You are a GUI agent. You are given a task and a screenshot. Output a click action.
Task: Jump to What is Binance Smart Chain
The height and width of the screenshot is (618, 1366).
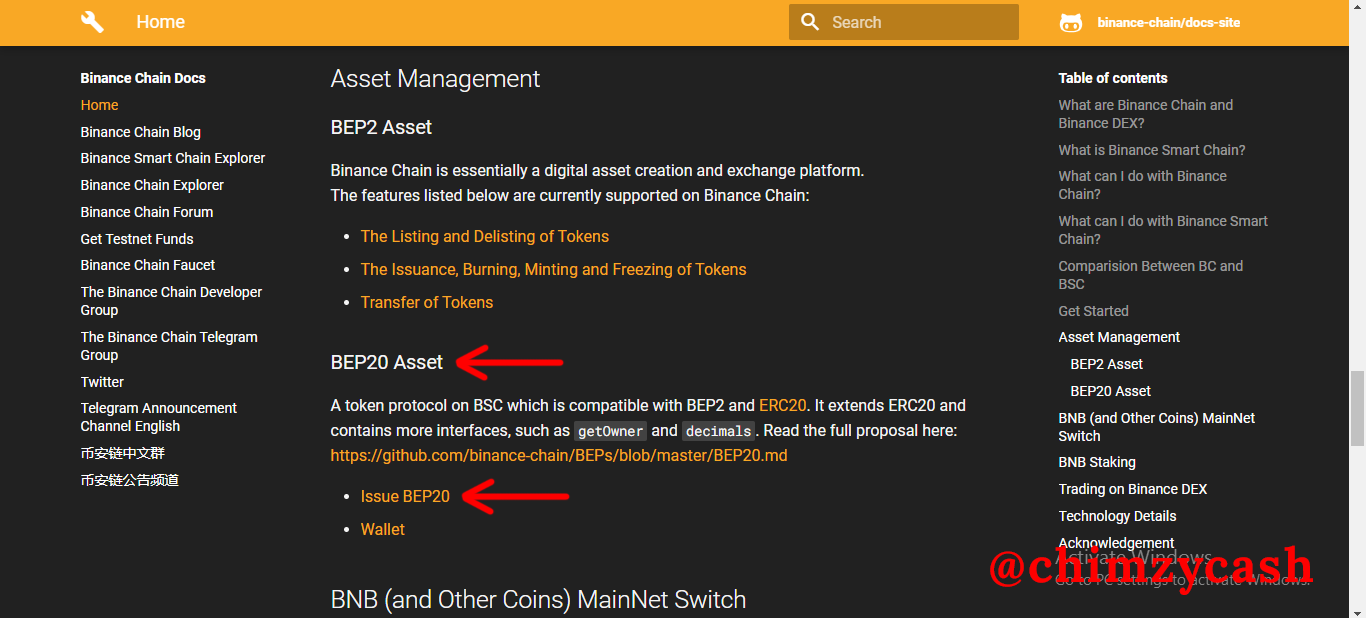pyautogui.click(x=1152, y=150)
